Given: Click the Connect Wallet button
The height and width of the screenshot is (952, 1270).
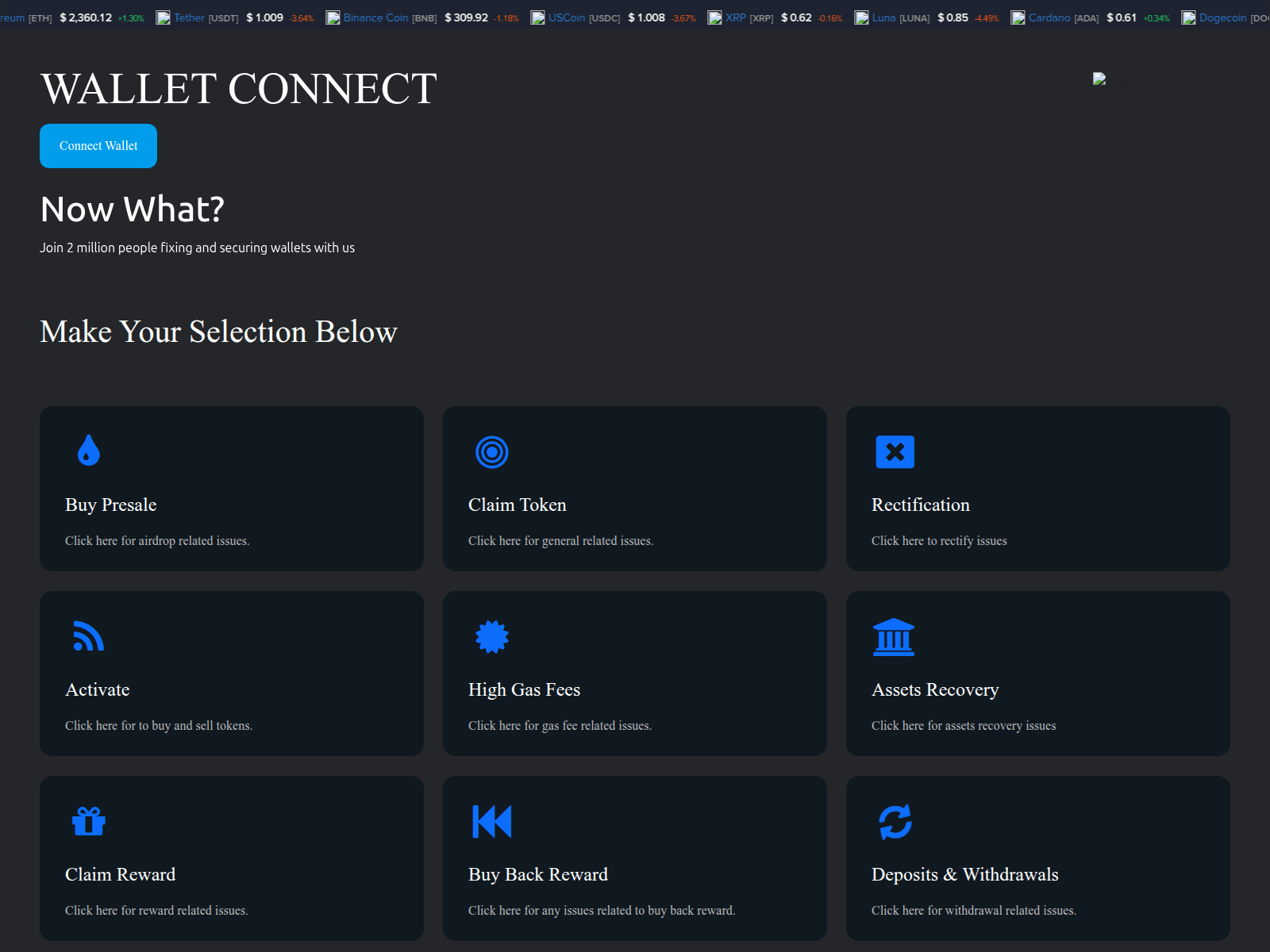Looking at the screenshot, I should point(98,146).
